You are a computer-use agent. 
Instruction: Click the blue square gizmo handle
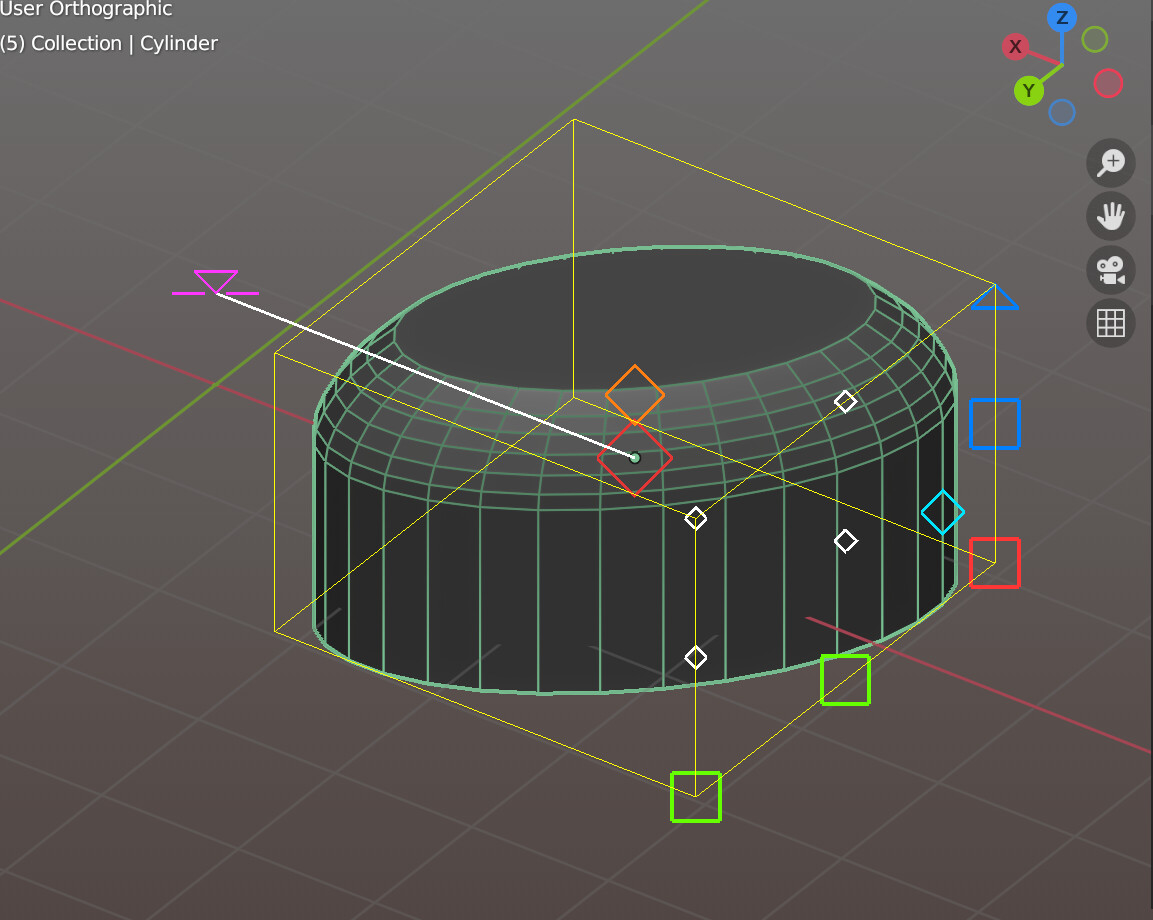click(994, 424)
